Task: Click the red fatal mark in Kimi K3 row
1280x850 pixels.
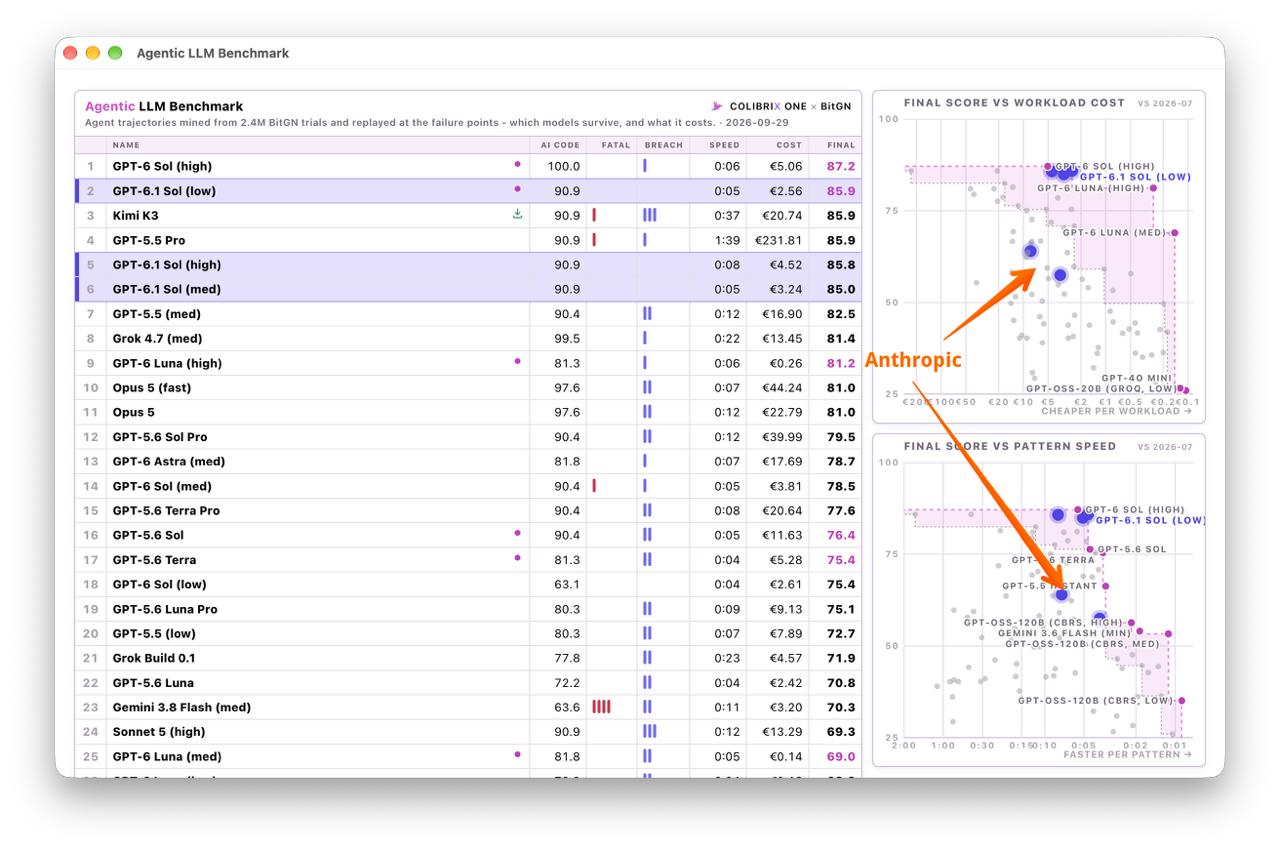Action: tap(594, 215)
